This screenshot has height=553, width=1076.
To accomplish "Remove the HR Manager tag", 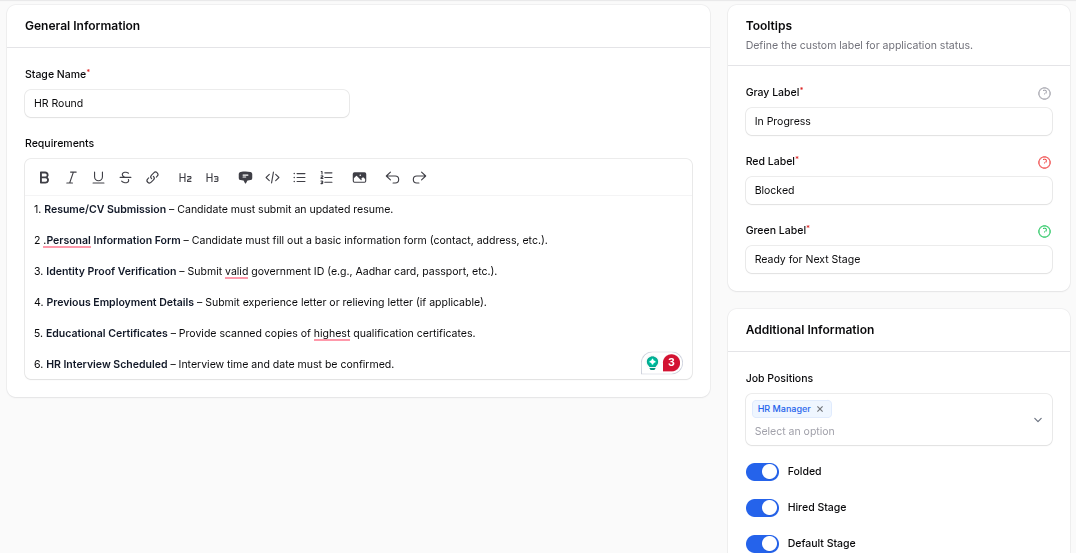I will (x=820, y=409).
